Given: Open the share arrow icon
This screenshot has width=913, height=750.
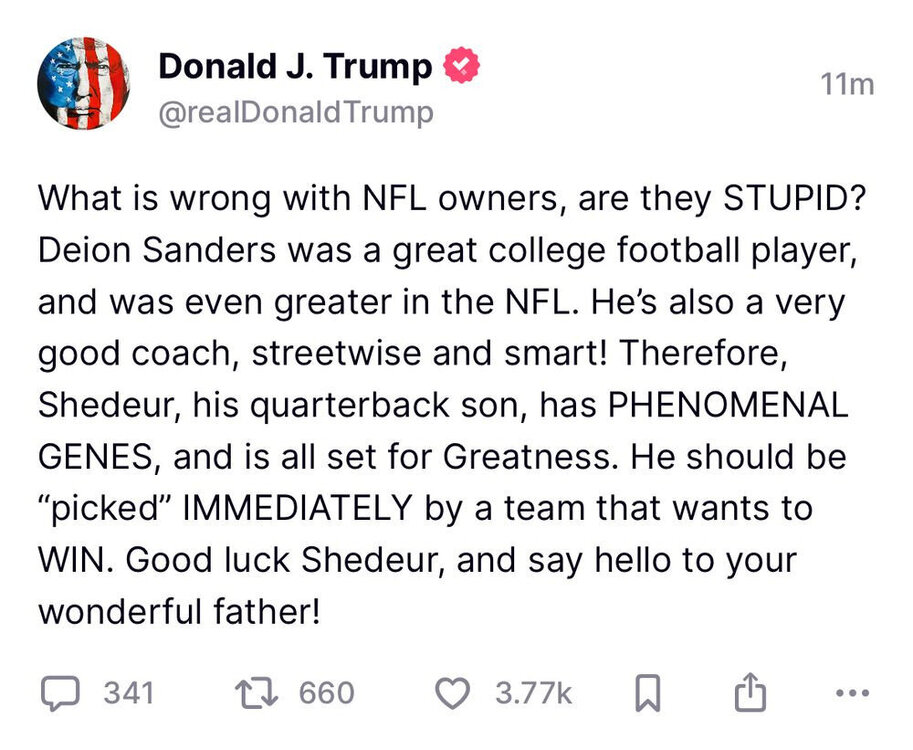Looking at the screenshot, I should [x=750, y=692].
